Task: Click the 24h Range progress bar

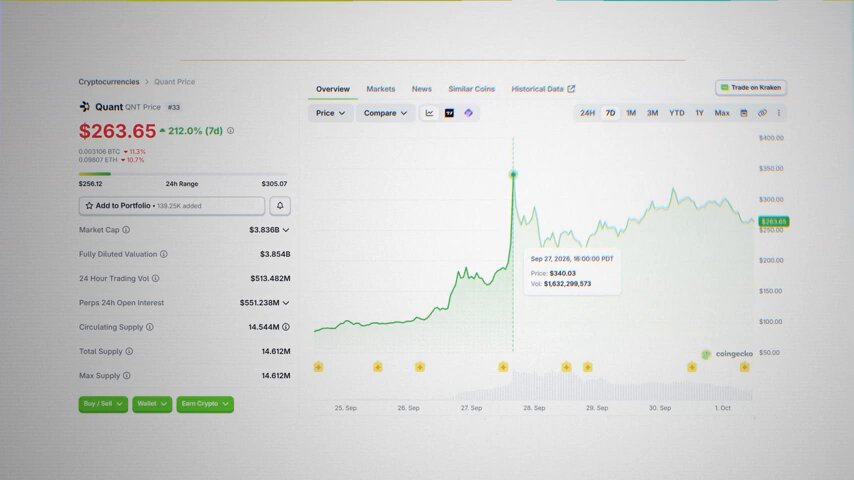Action: tap(182, 174)
